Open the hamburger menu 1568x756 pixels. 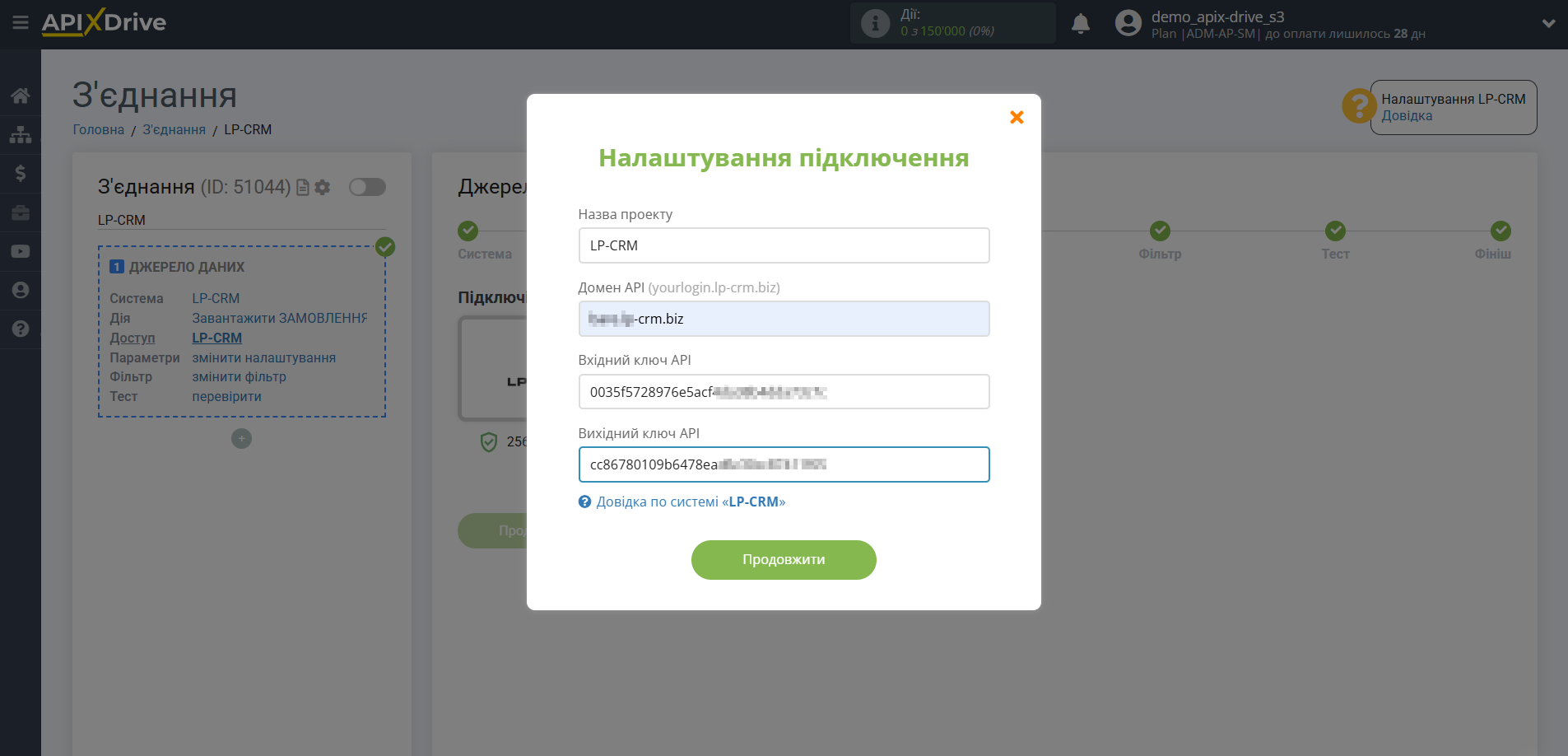(21, 22)
